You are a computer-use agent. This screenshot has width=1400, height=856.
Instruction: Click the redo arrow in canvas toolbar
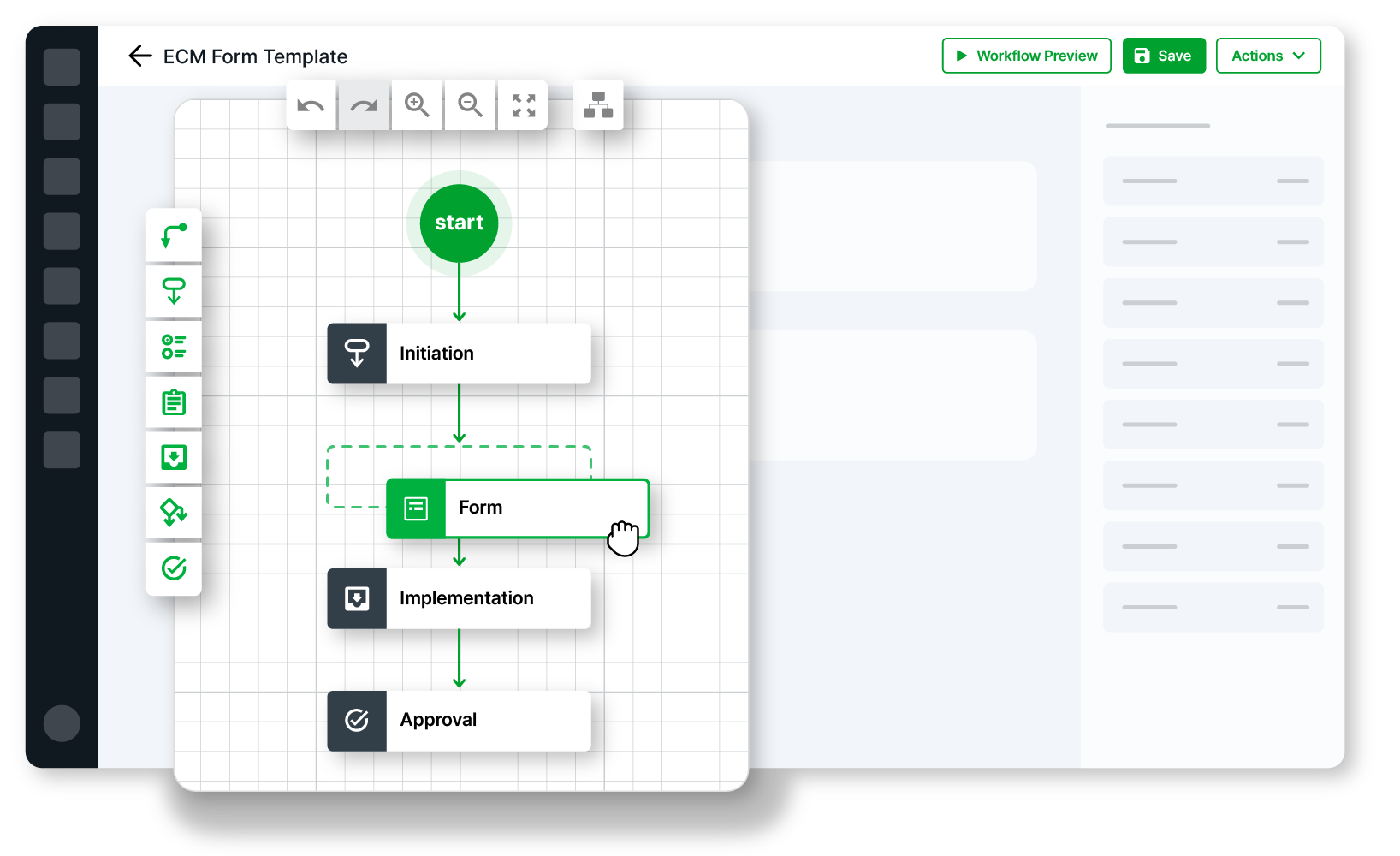click(x=364, y=105)
